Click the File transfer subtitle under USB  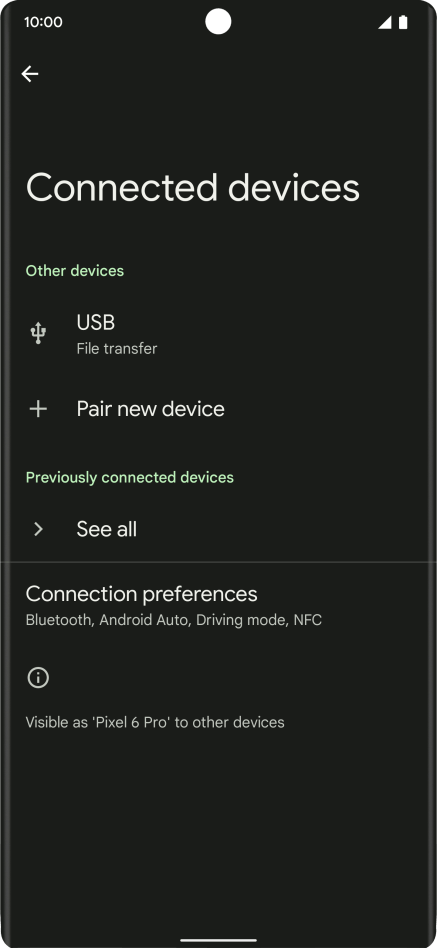click(117, 349)
